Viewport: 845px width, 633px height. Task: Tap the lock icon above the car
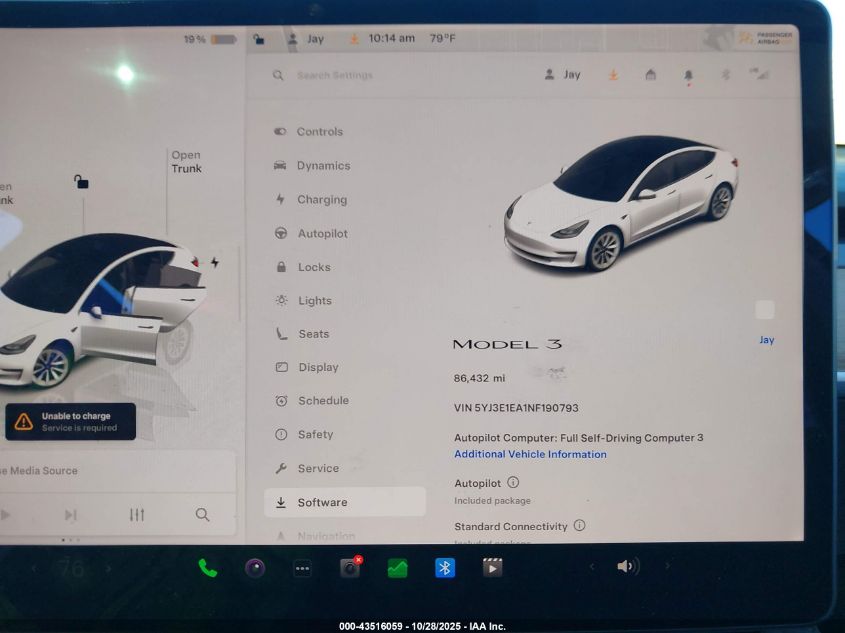(80, 181)
